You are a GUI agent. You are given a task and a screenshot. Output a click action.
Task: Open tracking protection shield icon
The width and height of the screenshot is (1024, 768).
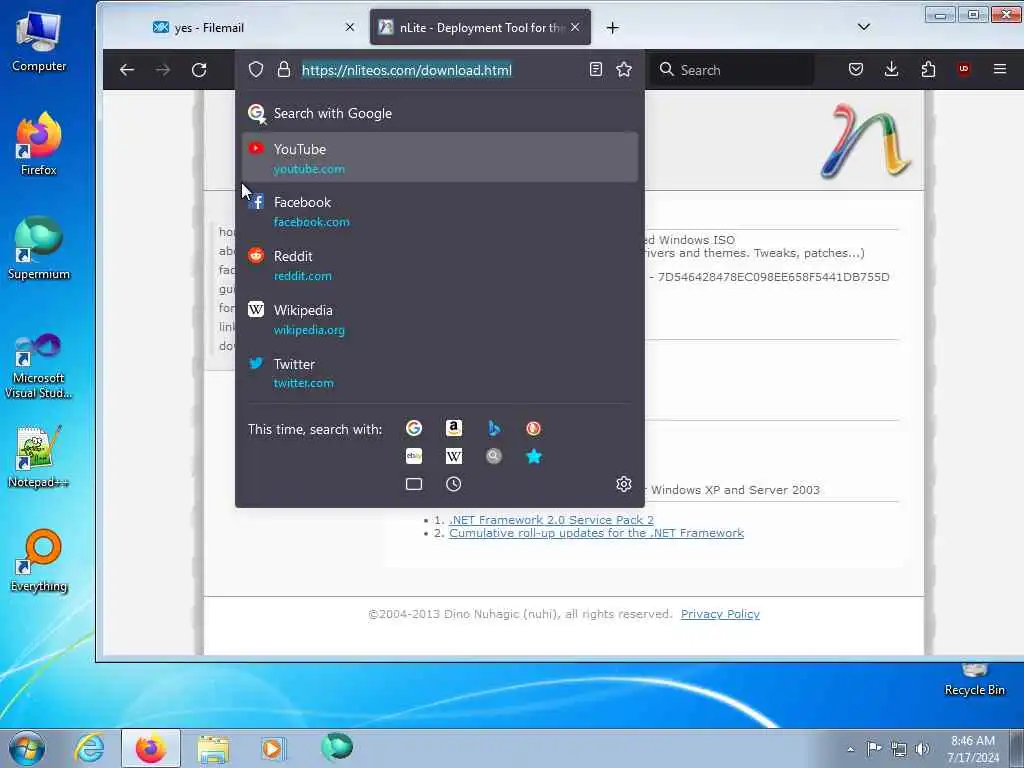pyautogui.click(x=256, y=70)
